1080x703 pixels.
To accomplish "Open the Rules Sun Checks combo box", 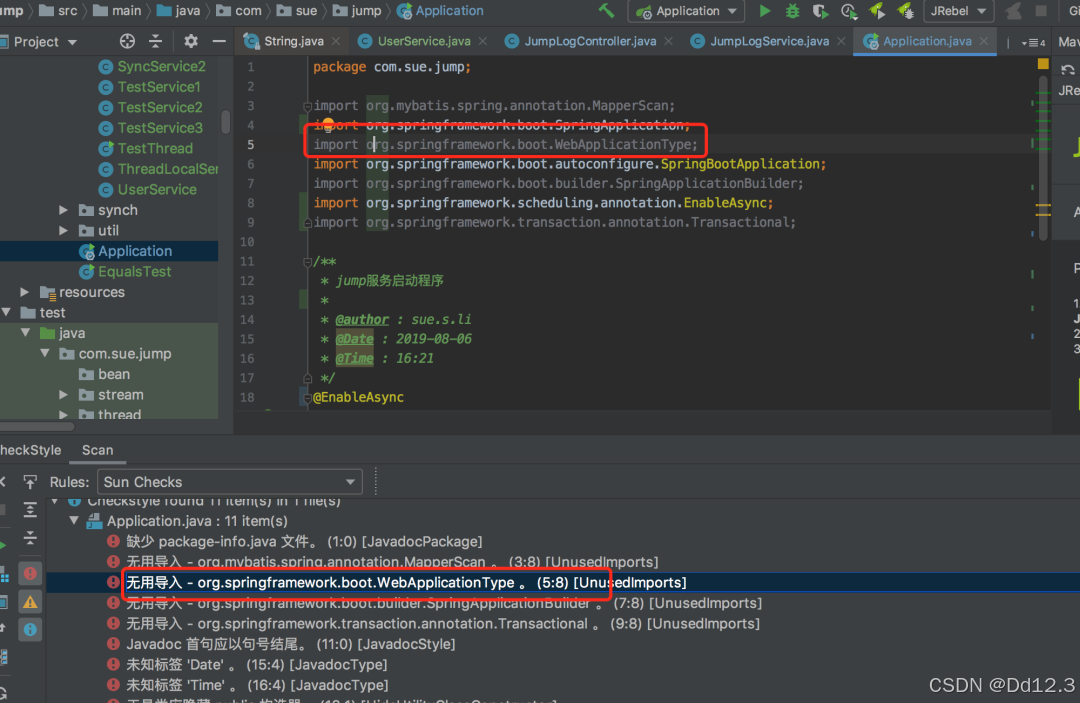I will pyautogui.click(x=230, y=481).
